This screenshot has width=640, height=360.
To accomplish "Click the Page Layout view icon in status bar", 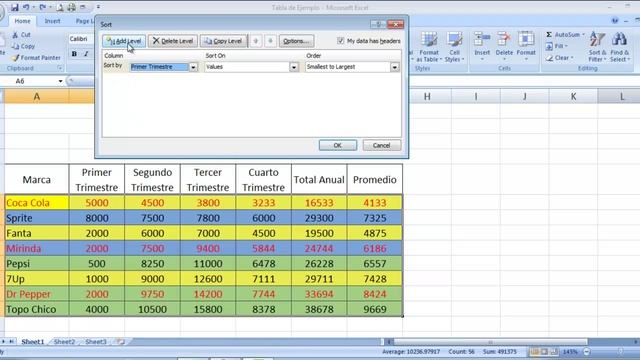I will pos(544,351).
